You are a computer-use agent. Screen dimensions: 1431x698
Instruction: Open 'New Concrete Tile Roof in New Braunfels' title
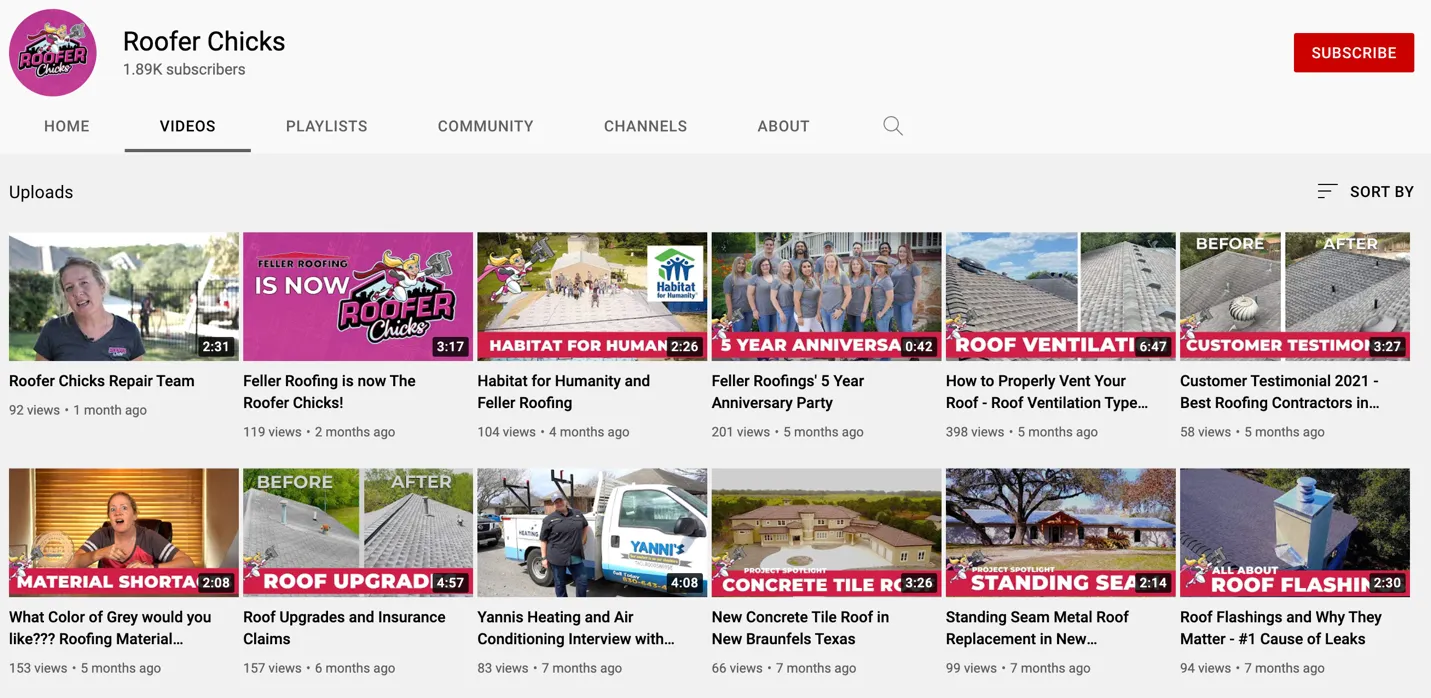800,628
